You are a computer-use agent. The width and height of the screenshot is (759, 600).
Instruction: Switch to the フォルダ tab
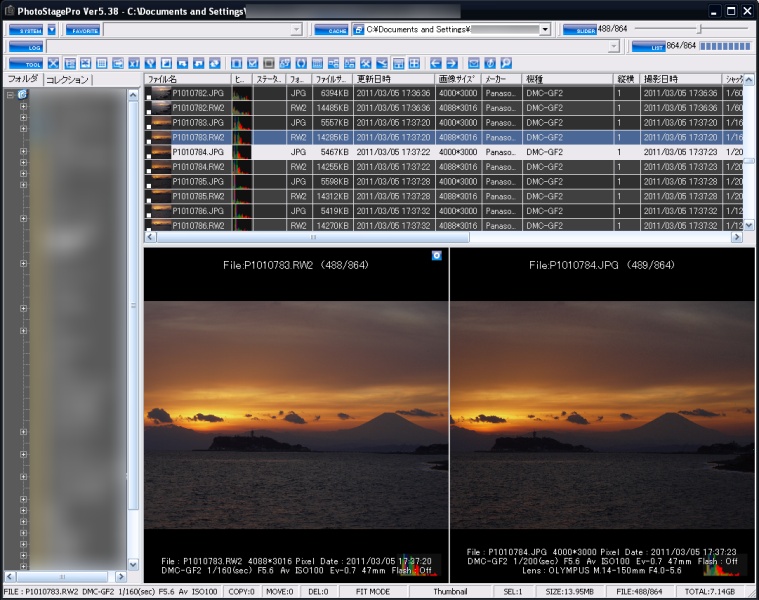23,79
